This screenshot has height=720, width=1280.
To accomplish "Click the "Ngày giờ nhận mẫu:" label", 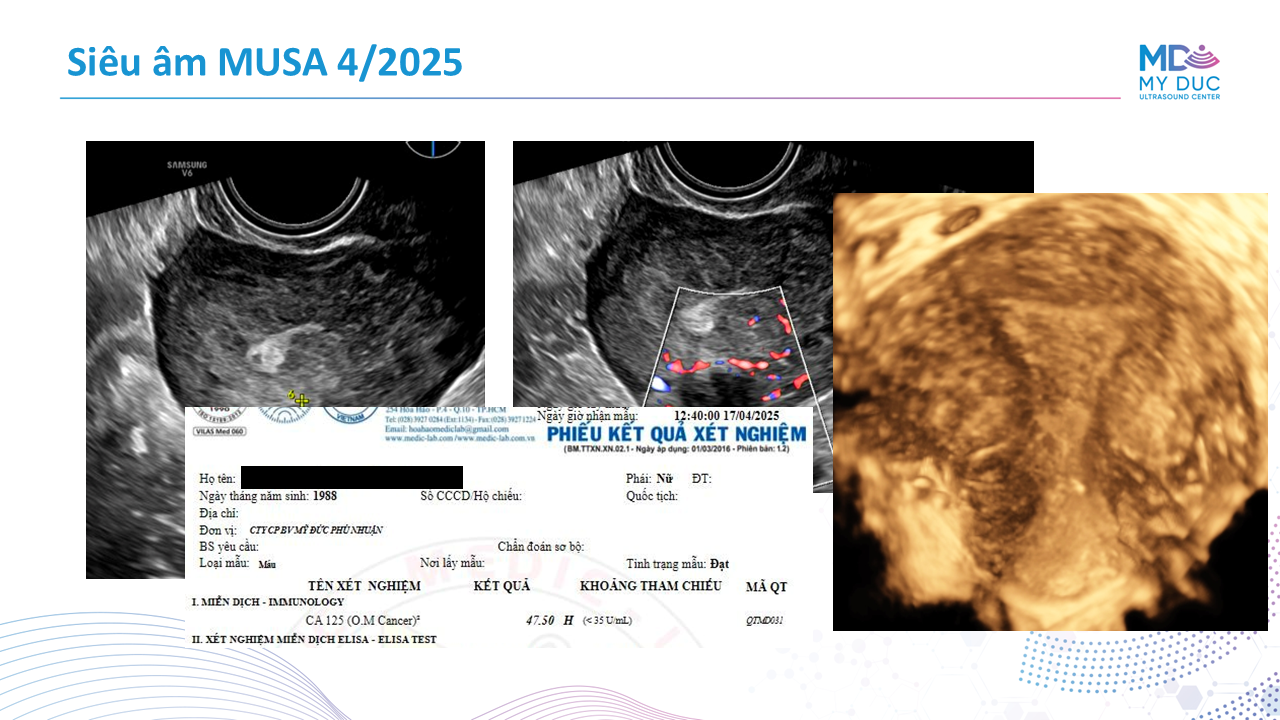I will click(587, 415).
